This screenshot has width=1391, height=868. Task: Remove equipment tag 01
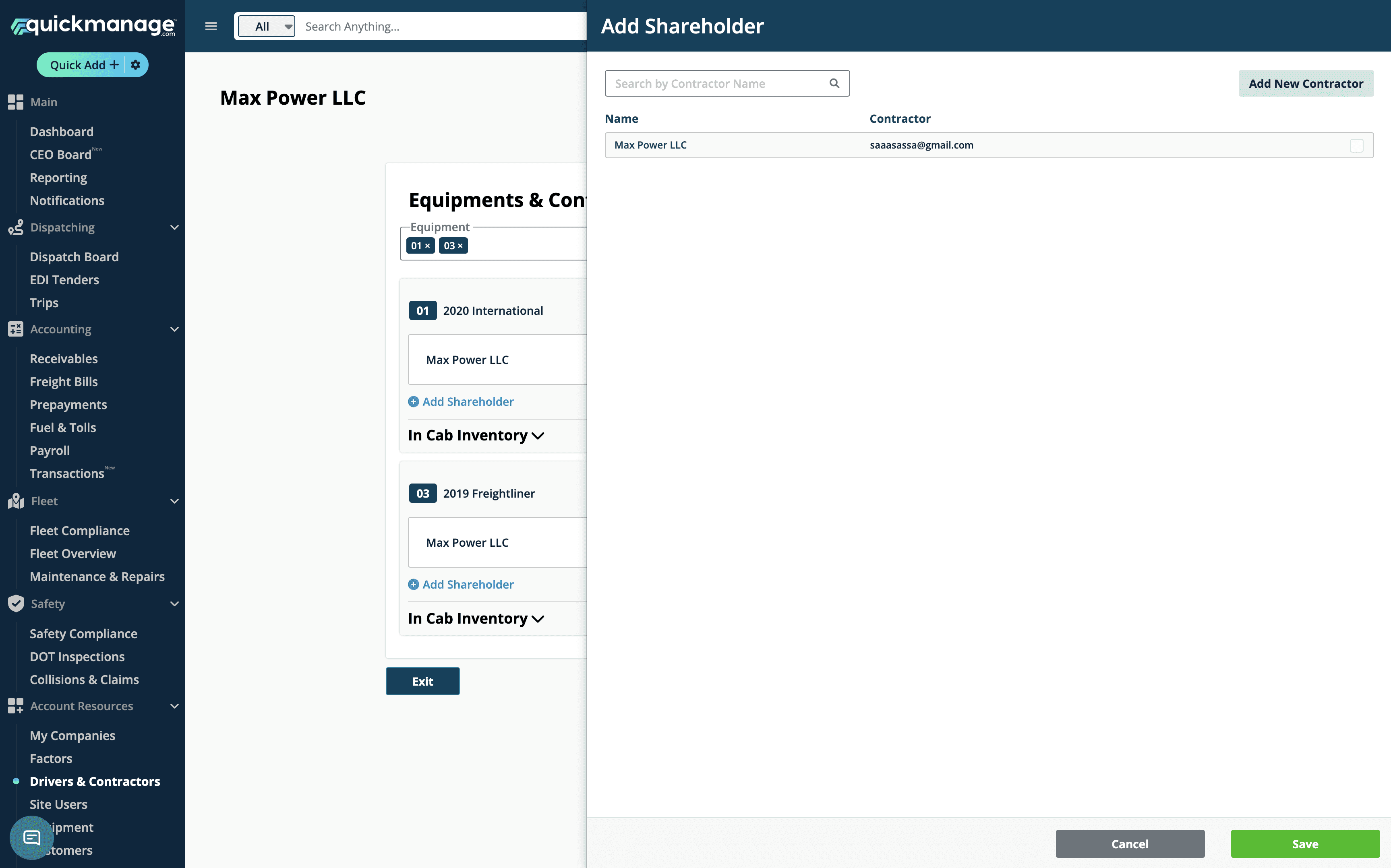[427, 246]
